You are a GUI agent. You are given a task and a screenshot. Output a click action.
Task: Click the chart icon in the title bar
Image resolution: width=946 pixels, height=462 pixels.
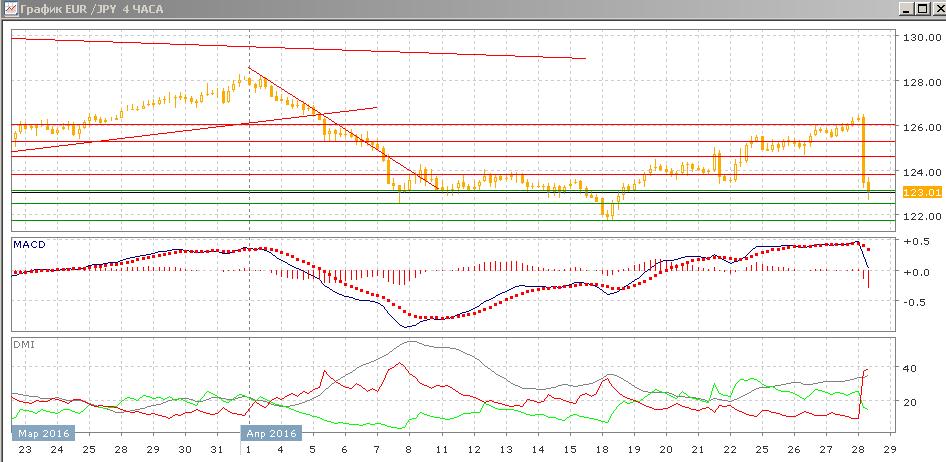point(10,8)
